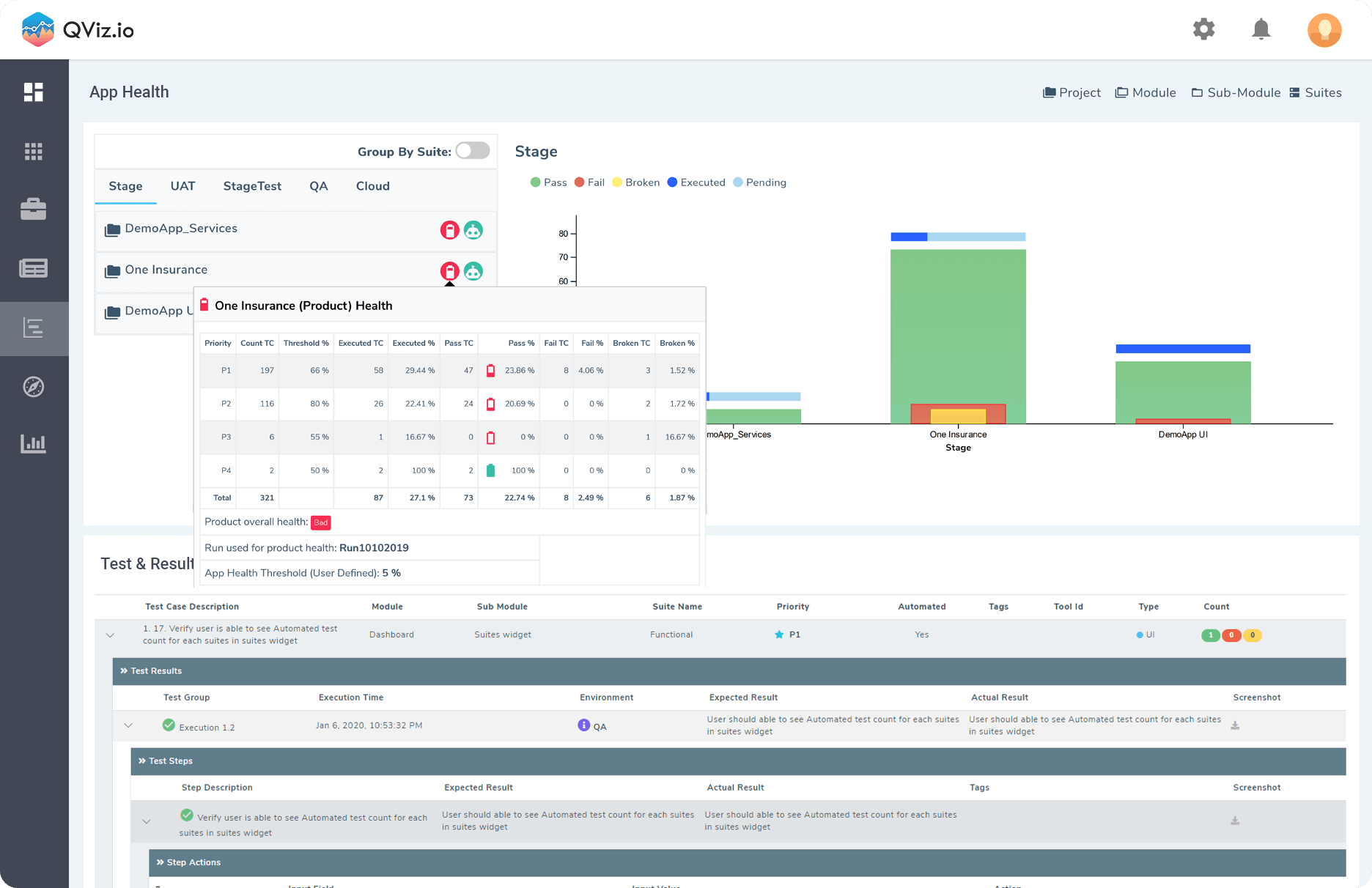
Task: Select the compass explore icon in sidebar
Action: [34, 387]
